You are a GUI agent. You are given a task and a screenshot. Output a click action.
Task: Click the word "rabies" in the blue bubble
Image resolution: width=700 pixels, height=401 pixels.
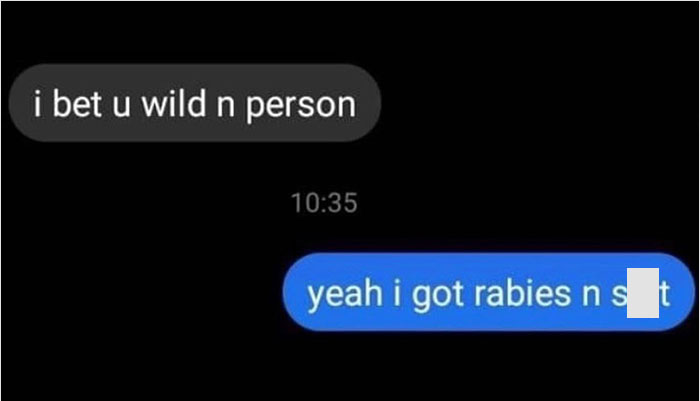pyautogui.click(x=522, y=294)
